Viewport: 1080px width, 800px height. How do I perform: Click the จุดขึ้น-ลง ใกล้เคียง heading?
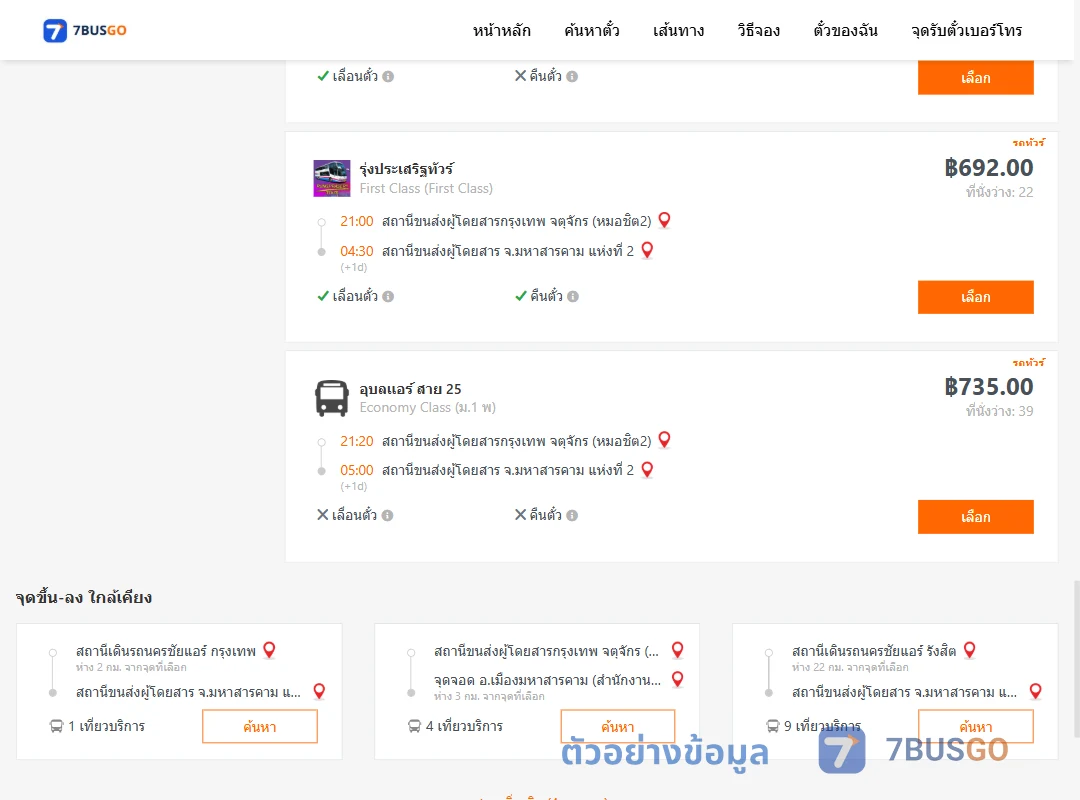(x=84, y=597)
